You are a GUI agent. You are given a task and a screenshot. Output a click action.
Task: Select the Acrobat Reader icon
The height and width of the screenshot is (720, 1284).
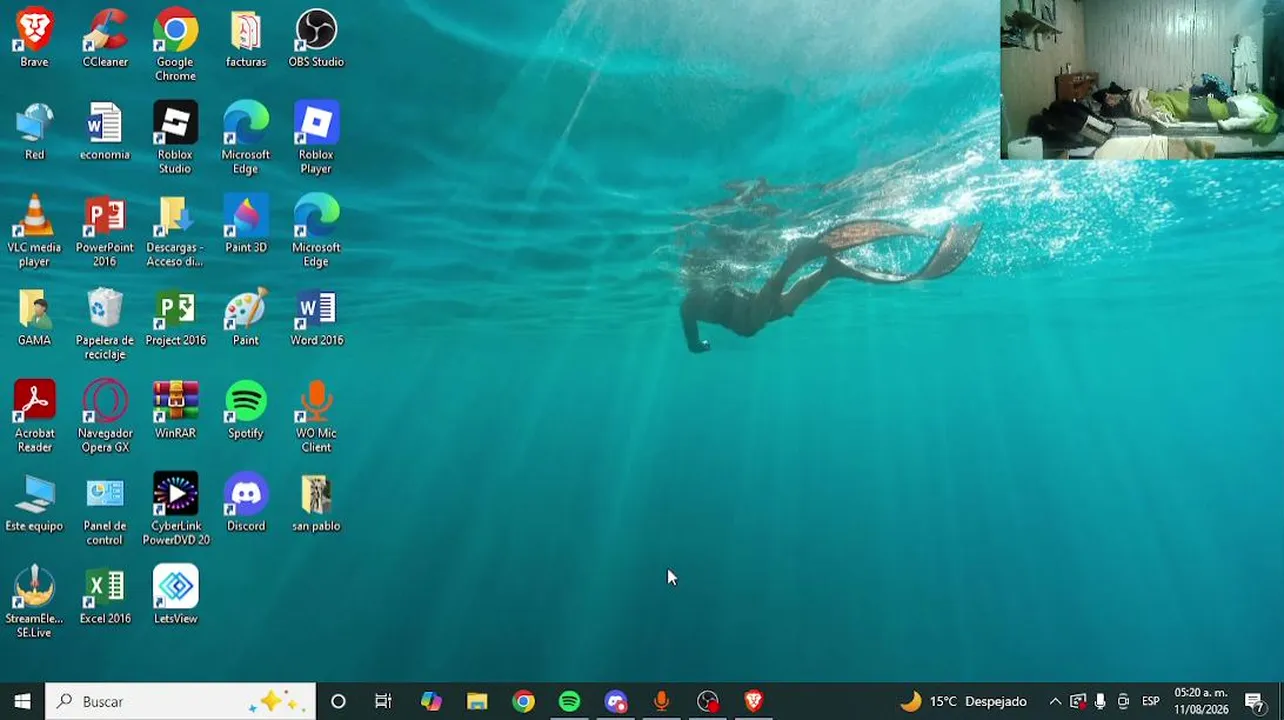pyautogui.click(x=34, y=417)
